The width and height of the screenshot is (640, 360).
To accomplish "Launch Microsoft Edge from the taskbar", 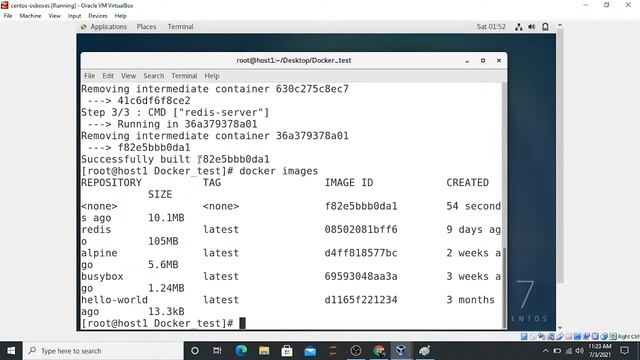I will tap(241, 351).
